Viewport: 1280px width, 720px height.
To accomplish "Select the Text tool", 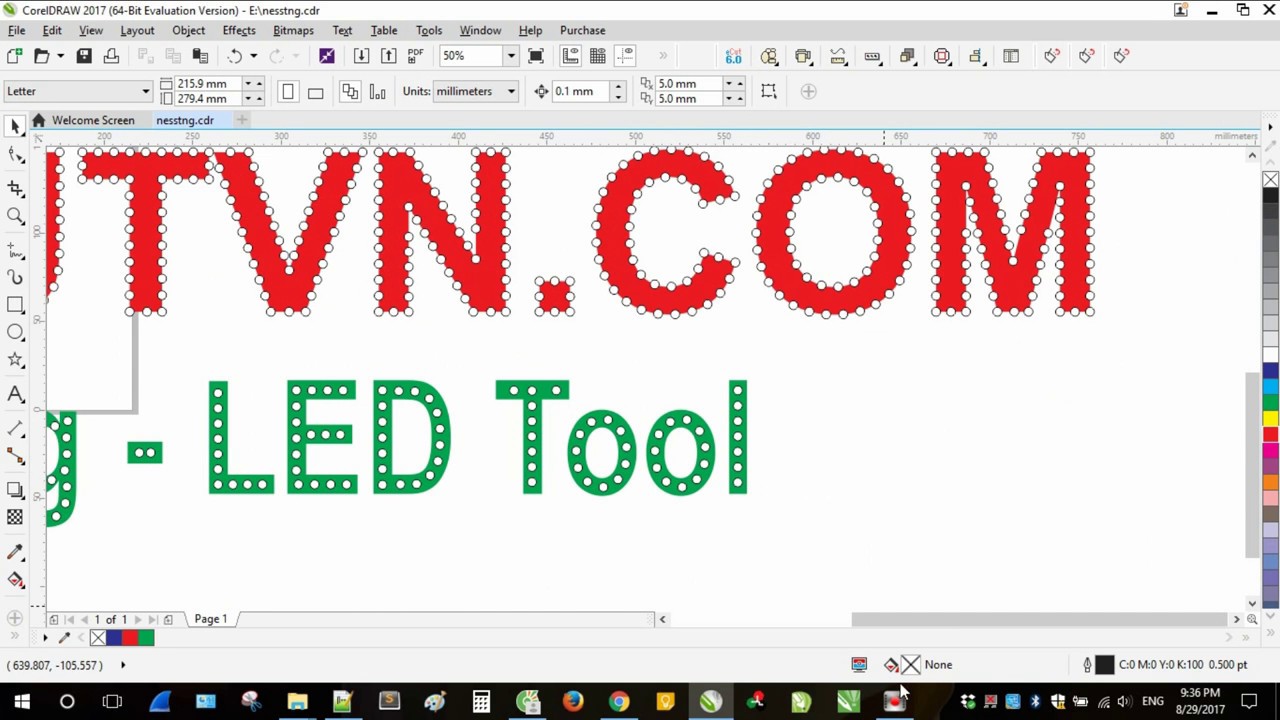I will pos(15,394).
